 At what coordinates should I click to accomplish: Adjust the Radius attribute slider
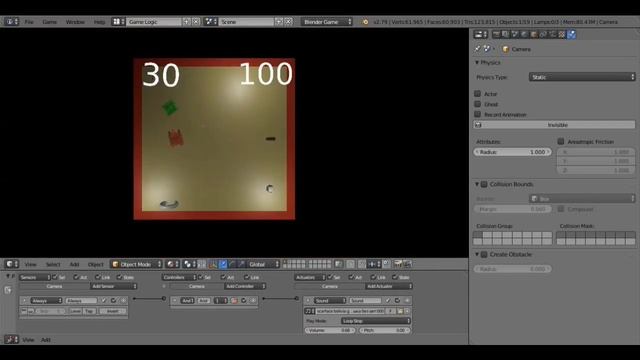coord(513,152)
